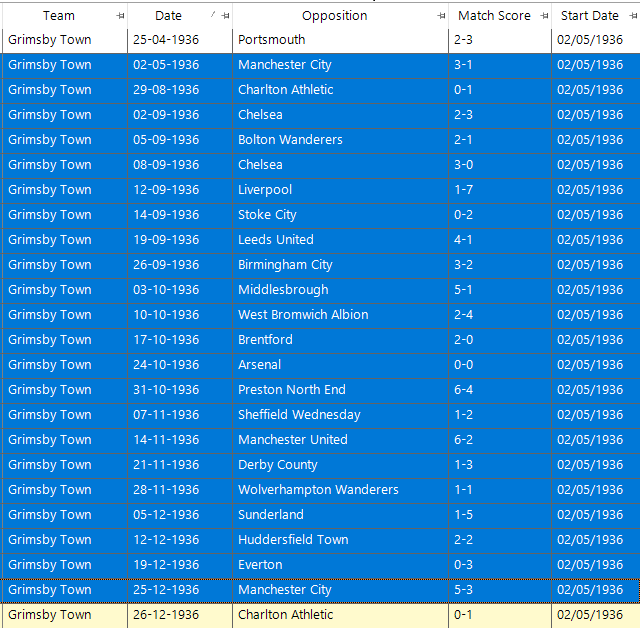Image resolution: width=640 pixels, height=628 pixels.
Task: Click the pin icon in Start Date header
Action: (633, 16)
